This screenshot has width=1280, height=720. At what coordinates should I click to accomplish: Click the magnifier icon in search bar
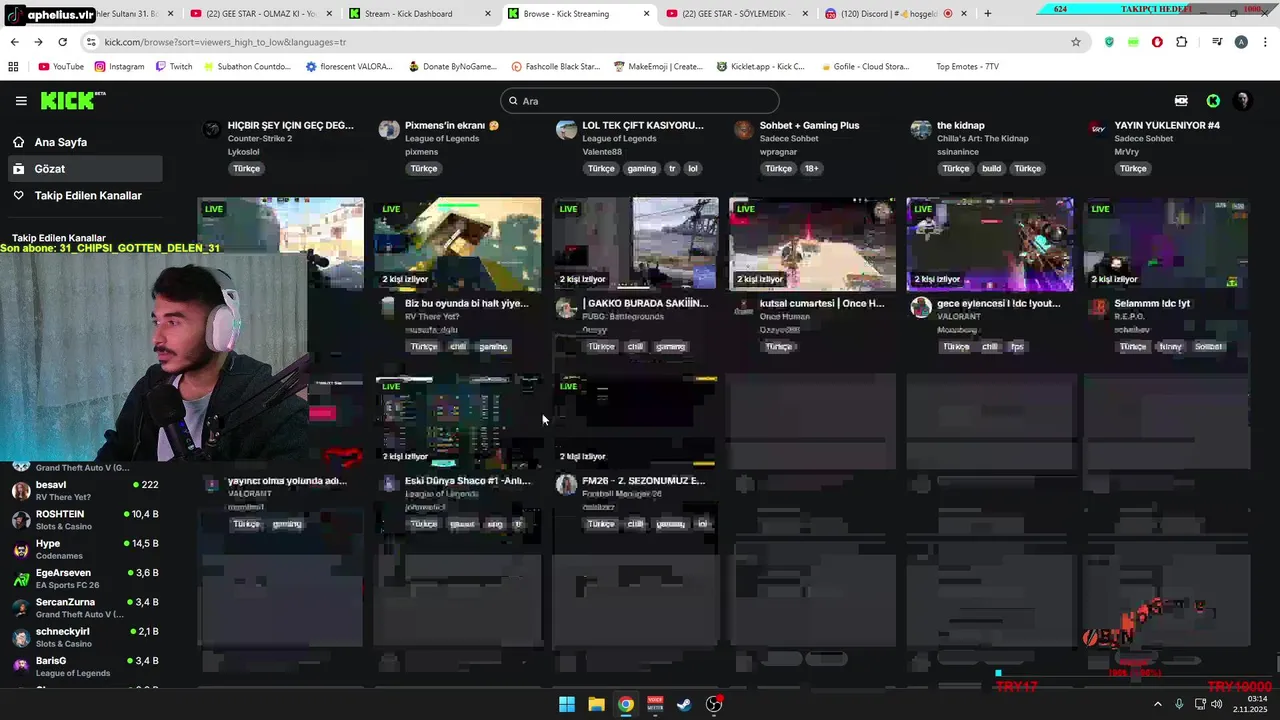[x=513, y=101]
